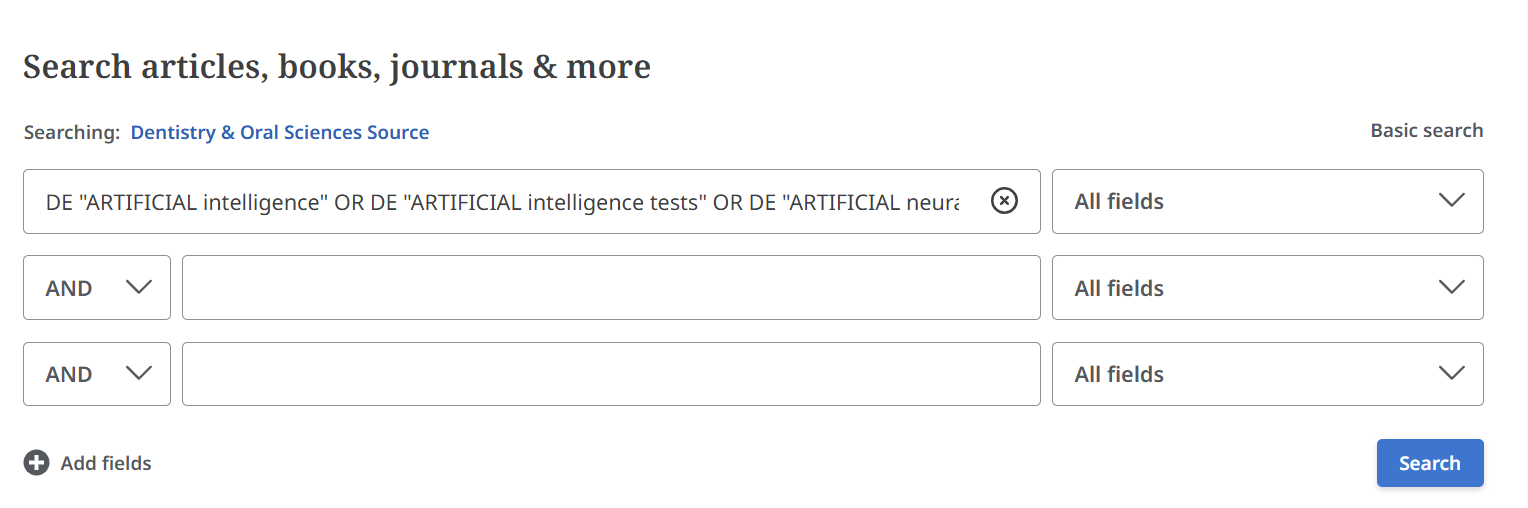This screenshot has width=1528, height=508.
Task: Click the chevron arrow on the second-row All fields selector
Action: 1451,288
